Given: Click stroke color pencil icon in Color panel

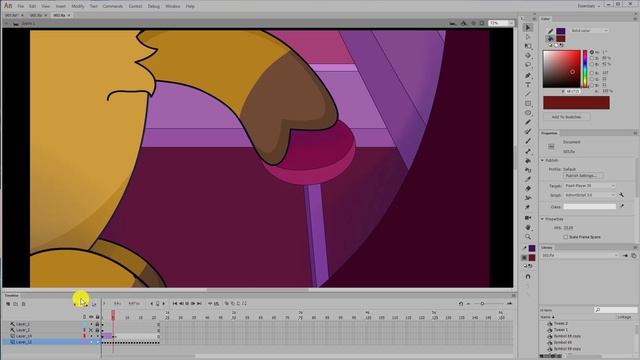Looking at the screenshot, I should (550, 31).
